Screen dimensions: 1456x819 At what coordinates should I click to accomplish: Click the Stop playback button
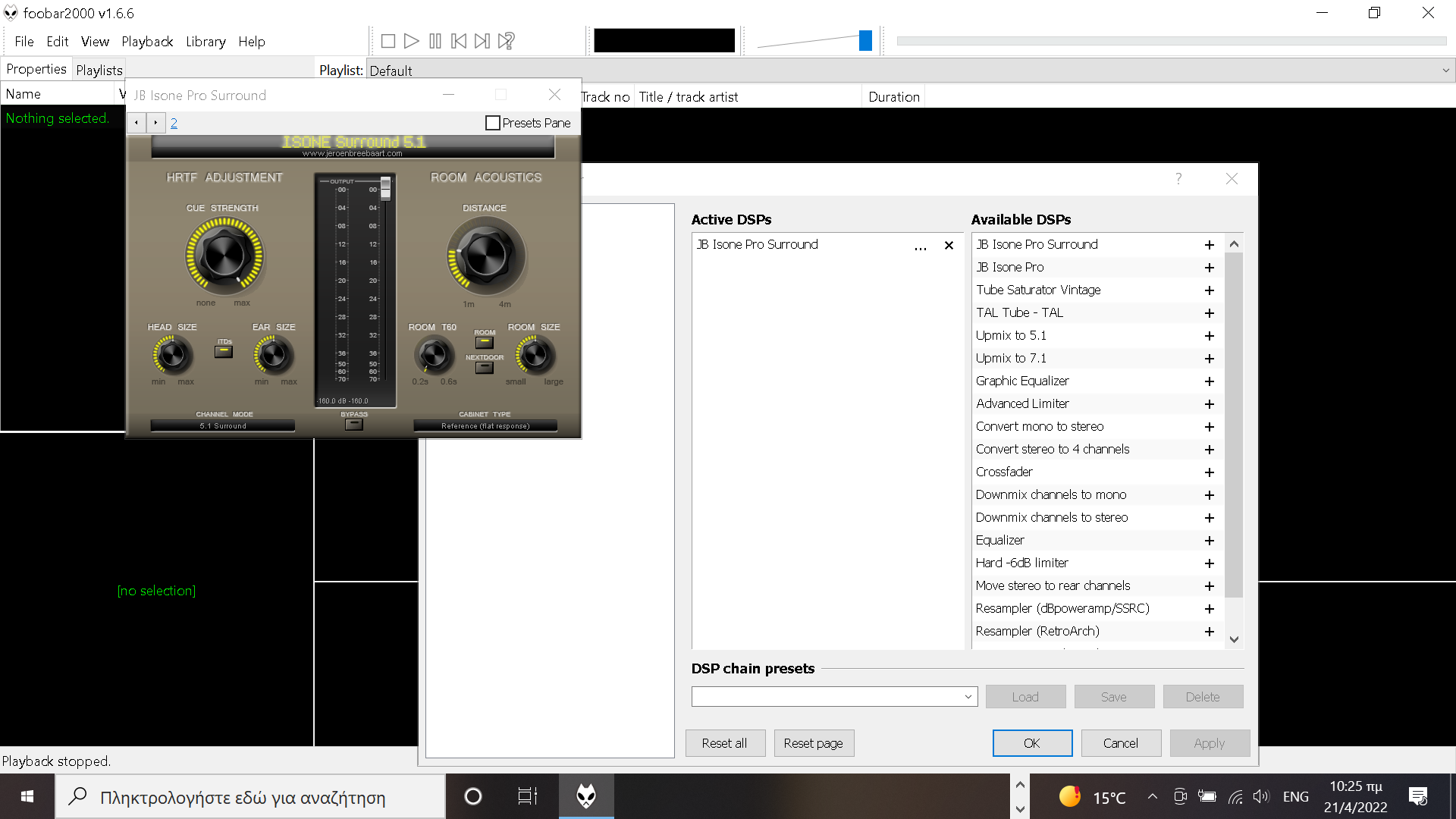click(x=388, y=41)
